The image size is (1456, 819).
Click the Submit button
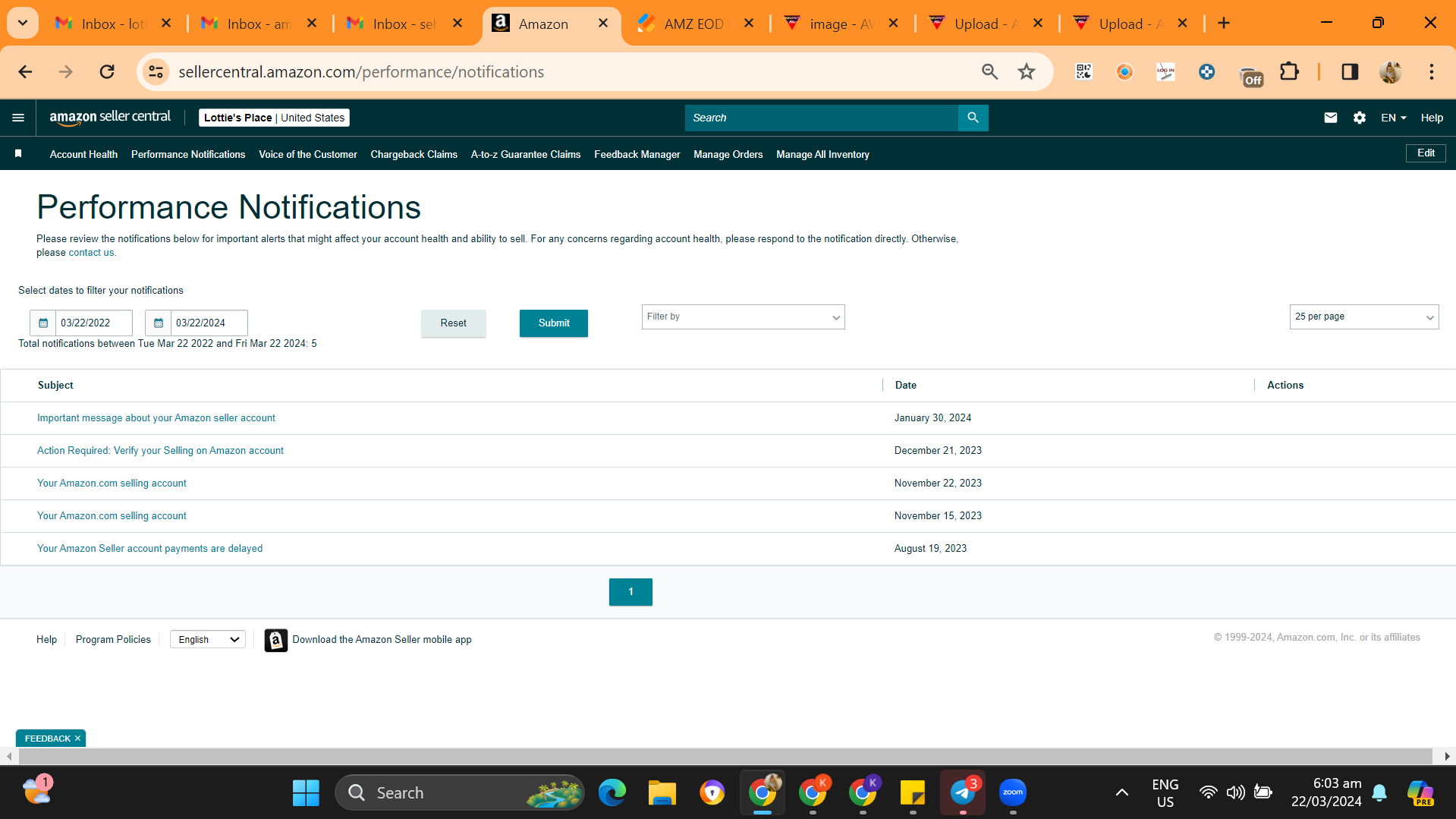553,323
